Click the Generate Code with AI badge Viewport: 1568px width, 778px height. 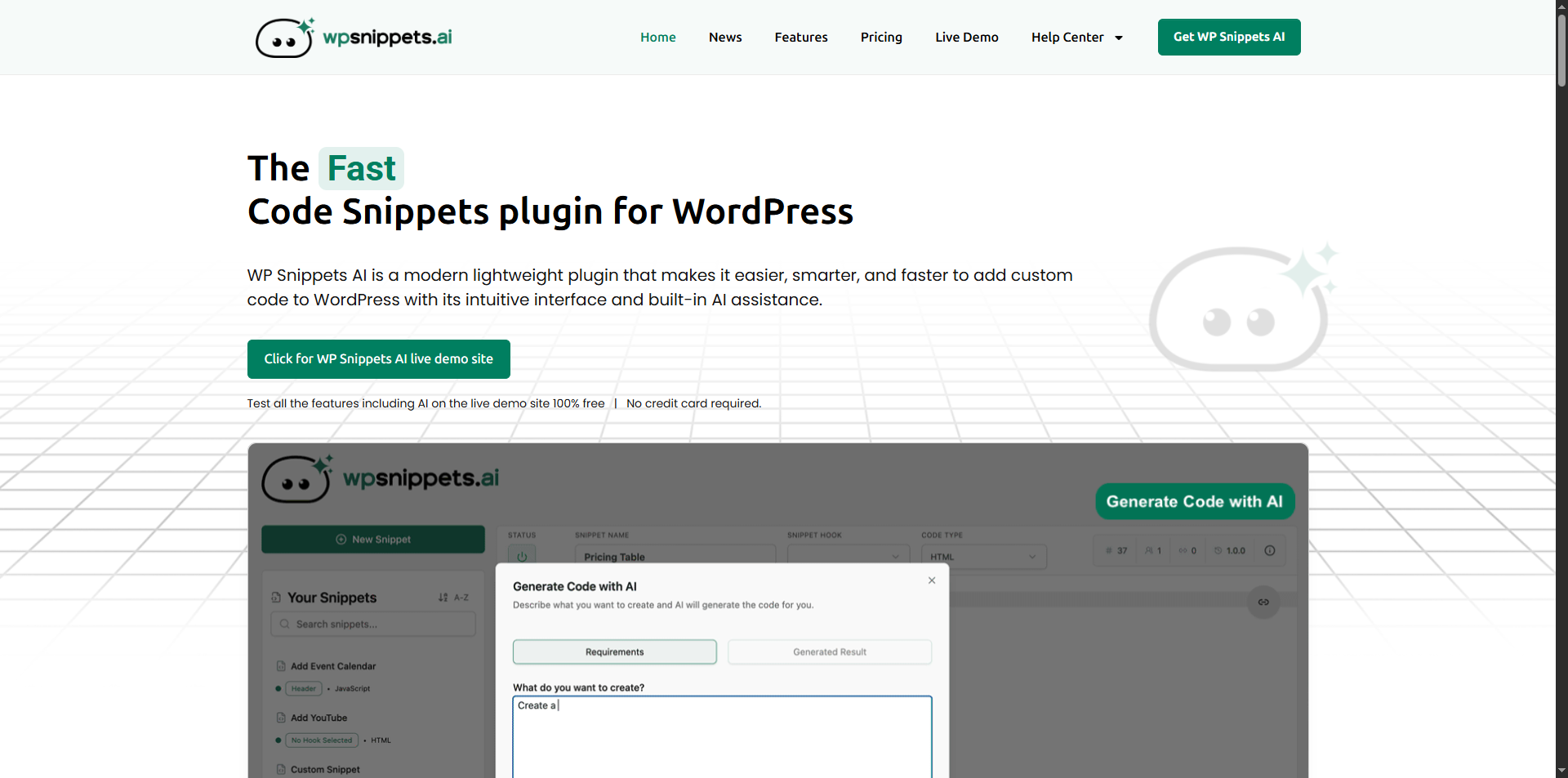(1195, 501)
